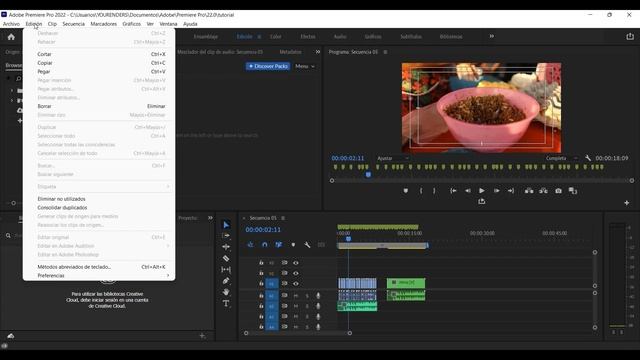The height and width of the screenshot is (360, 640).
Task: Hide video track V1 with eye
Action: 296,283
